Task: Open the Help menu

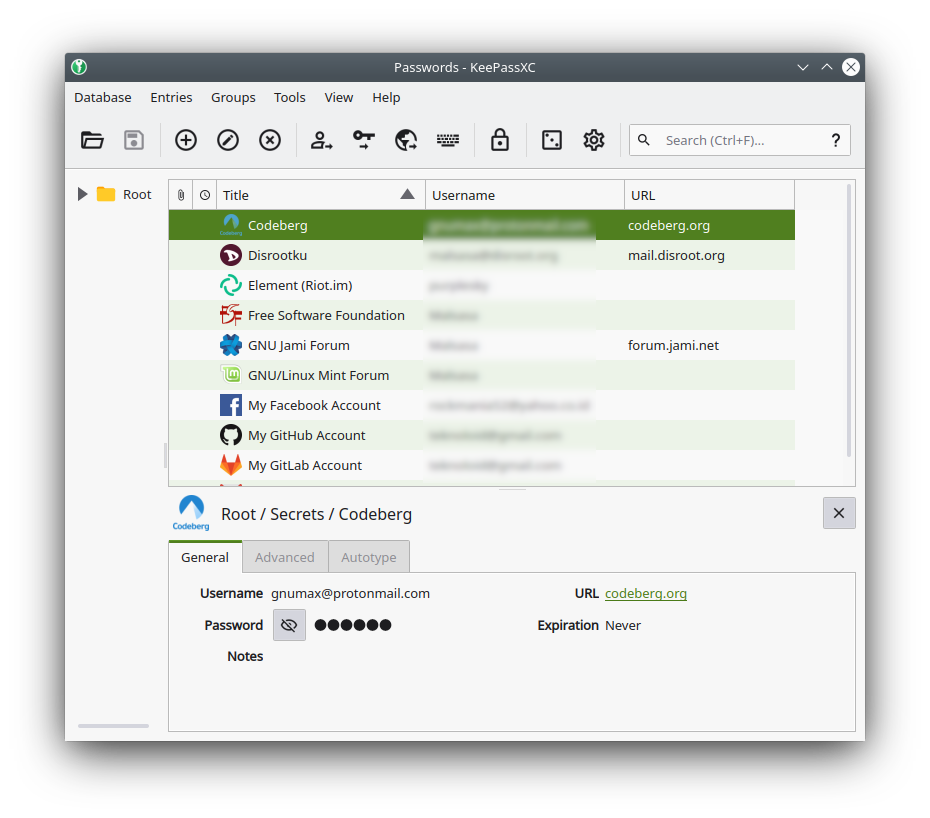Action: click(386, 97)
